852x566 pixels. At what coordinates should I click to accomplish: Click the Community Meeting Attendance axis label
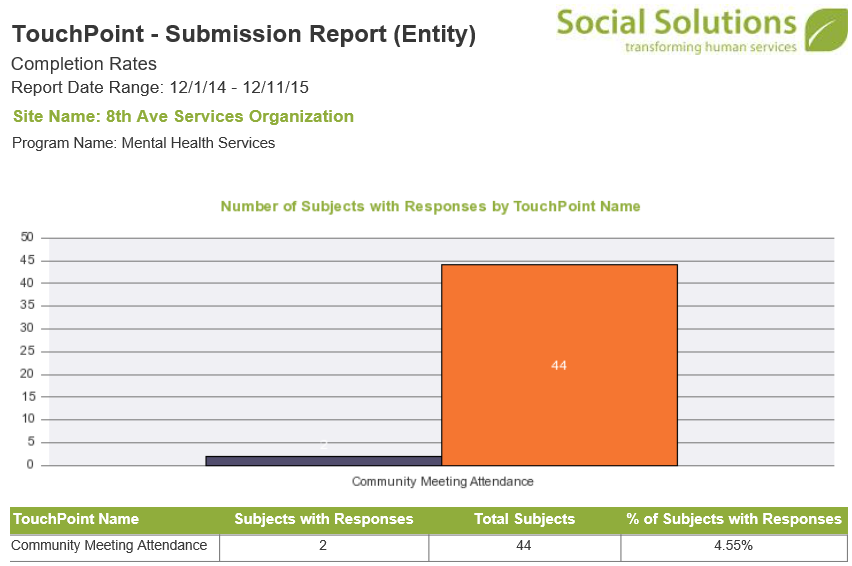pos(442,481)
